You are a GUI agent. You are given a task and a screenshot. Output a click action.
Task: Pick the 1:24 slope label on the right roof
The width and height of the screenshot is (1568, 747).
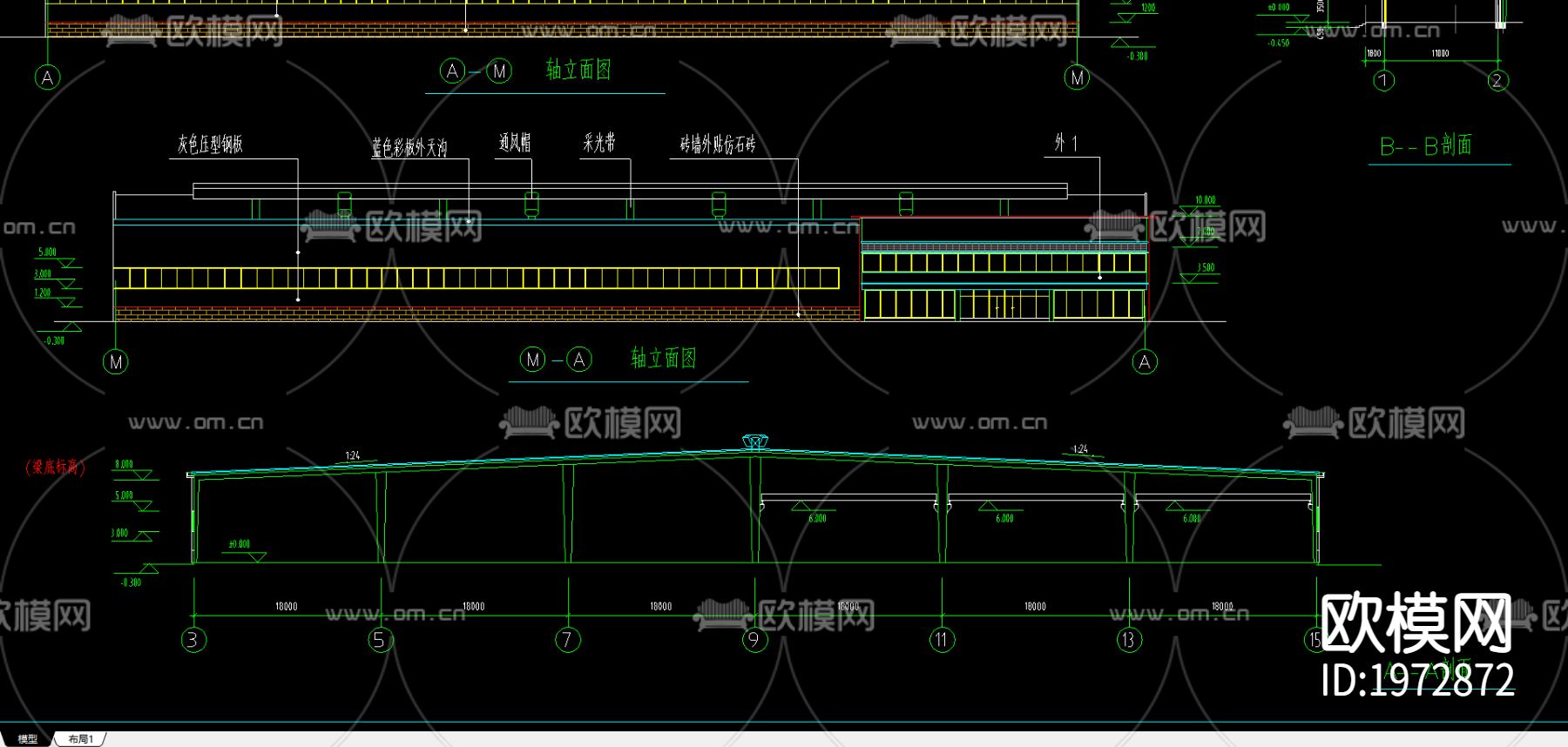(1080, 449)
